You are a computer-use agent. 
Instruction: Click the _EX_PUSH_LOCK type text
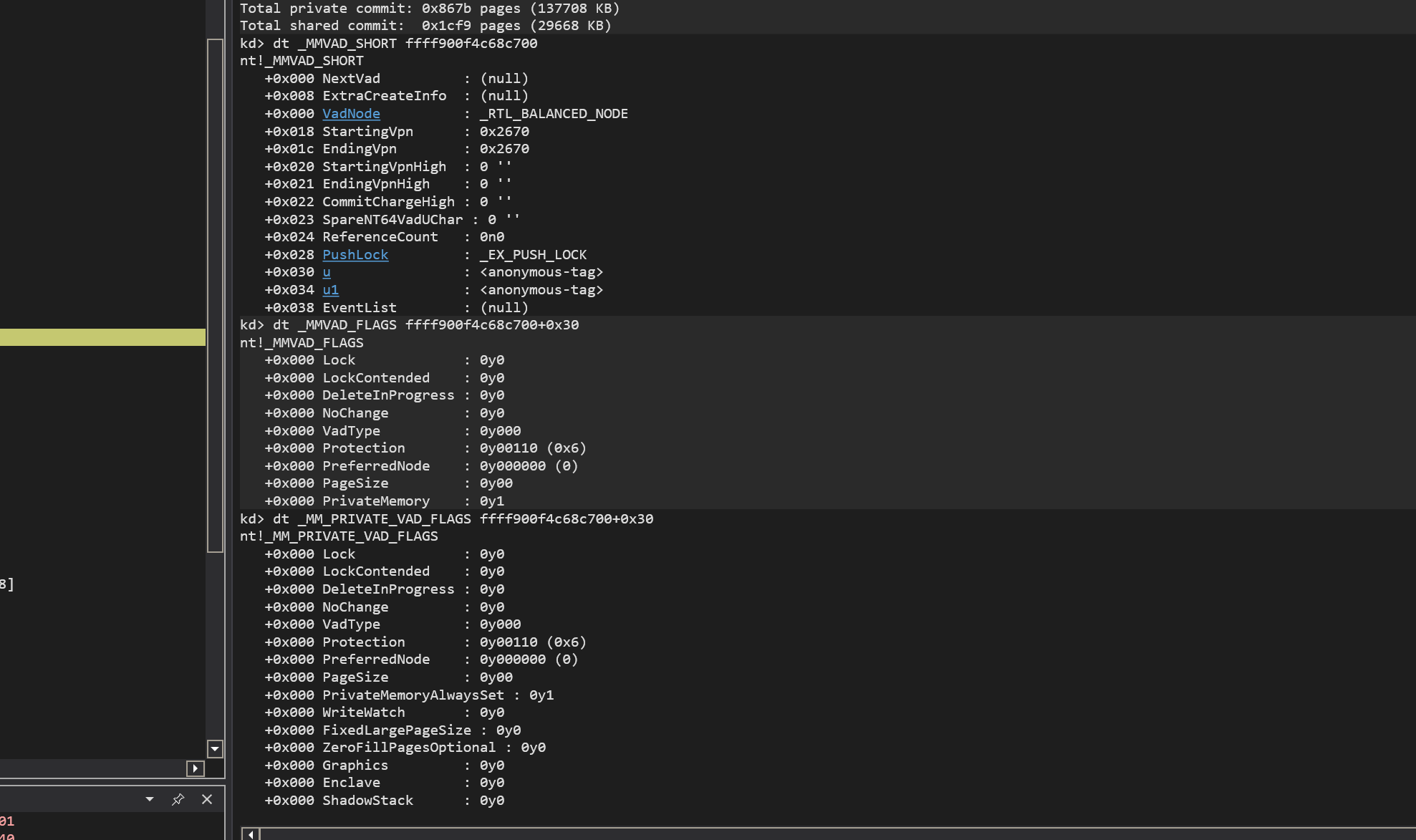[x=533, y=255]
